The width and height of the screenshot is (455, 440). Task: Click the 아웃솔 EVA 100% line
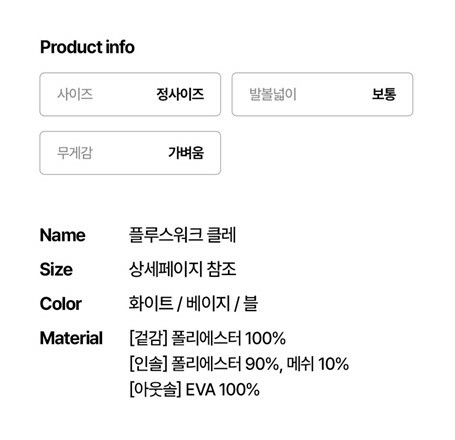tap(194, 389)
